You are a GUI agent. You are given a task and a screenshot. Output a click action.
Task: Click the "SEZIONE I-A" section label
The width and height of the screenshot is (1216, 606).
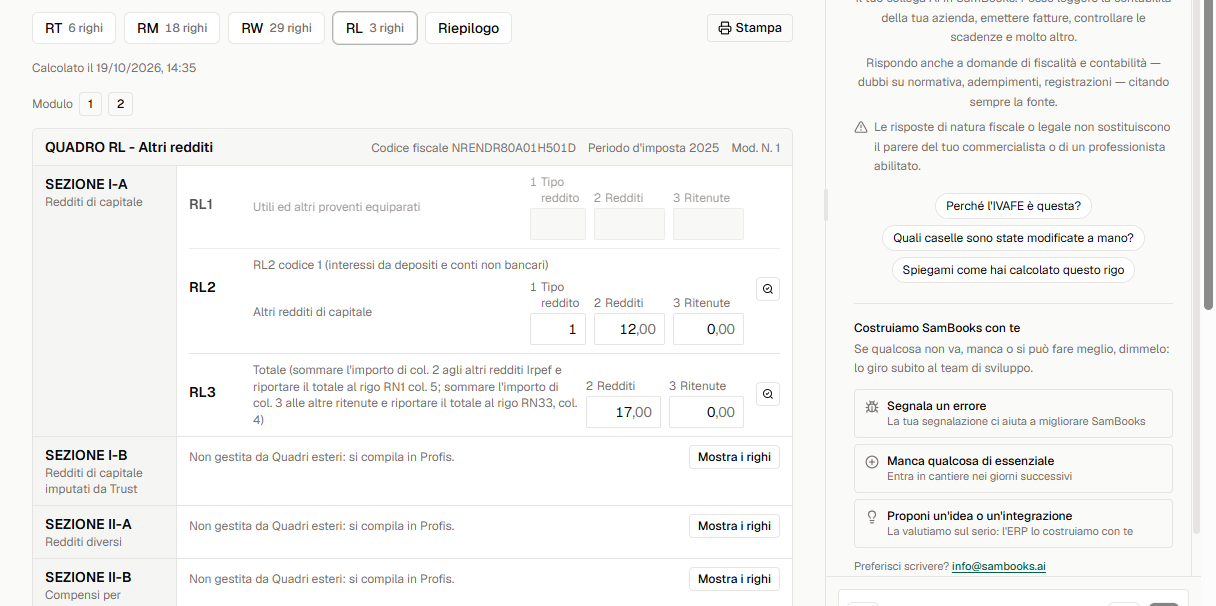(86, 184)
